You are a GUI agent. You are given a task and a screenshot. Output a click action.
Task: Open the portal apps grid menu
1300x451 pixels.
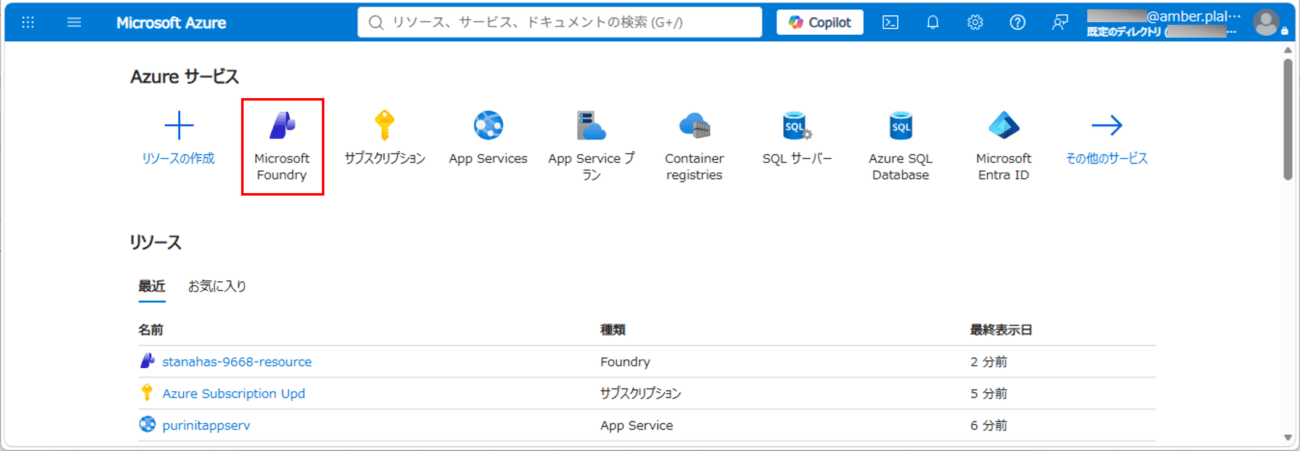click(28, 22)
